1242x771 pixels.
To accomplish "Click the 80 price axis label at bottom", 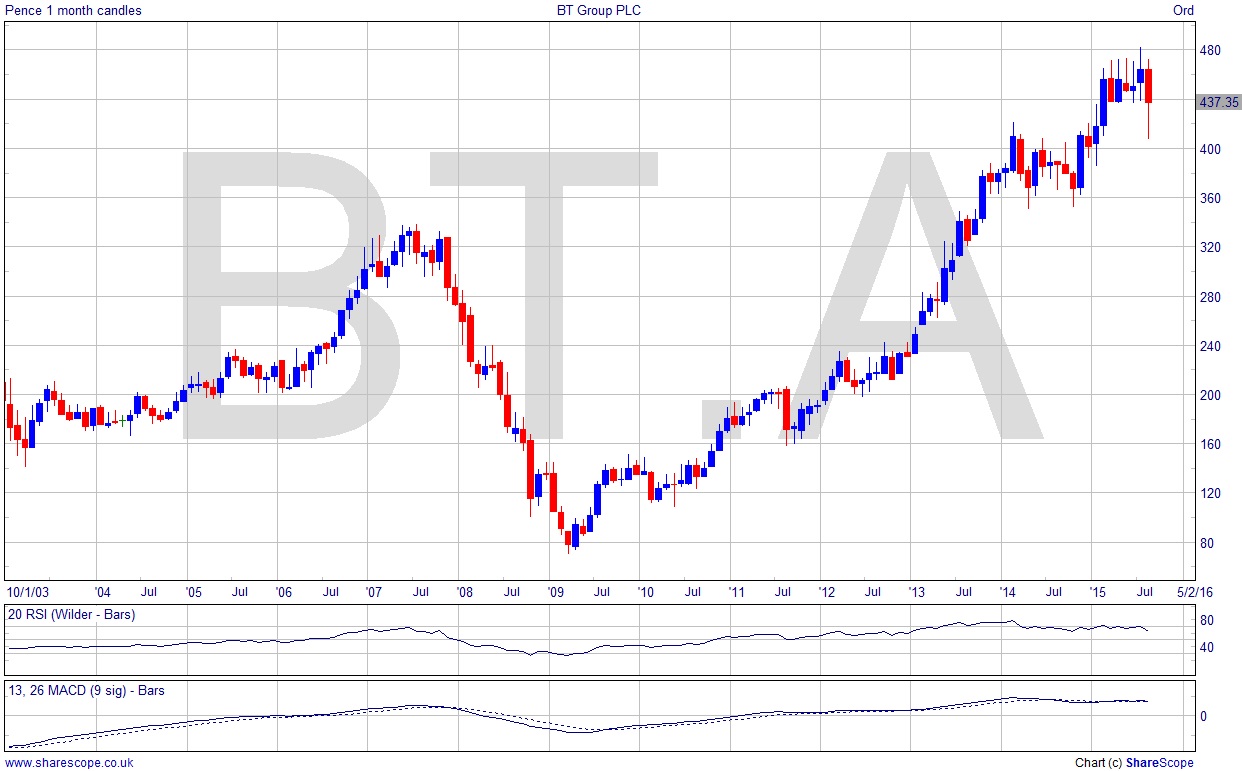I will pyautogui.click(x=1207, y=543).
